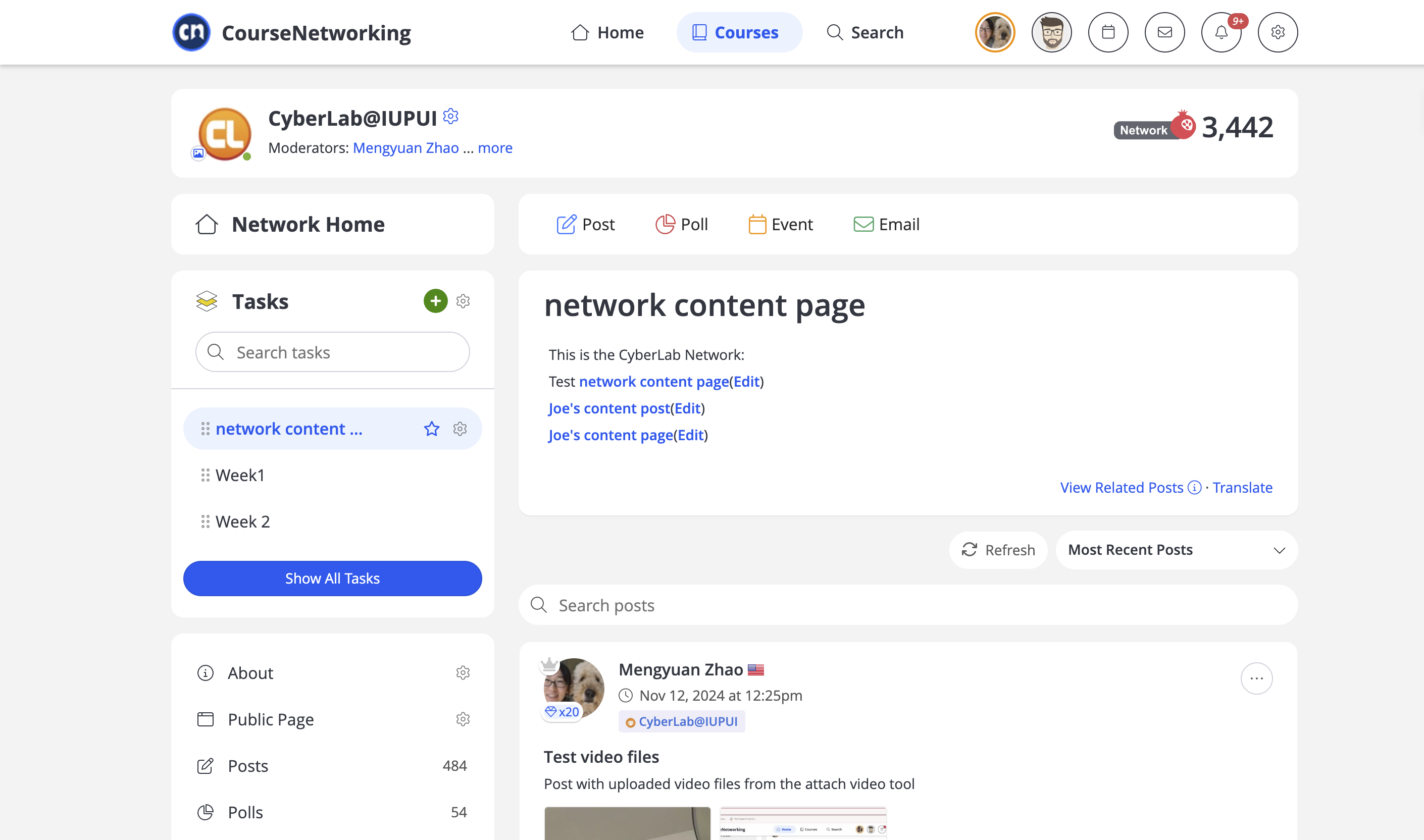Open the first video thumbnail in post
This screenshot has width=1424, height=840.
pos(627,823)
